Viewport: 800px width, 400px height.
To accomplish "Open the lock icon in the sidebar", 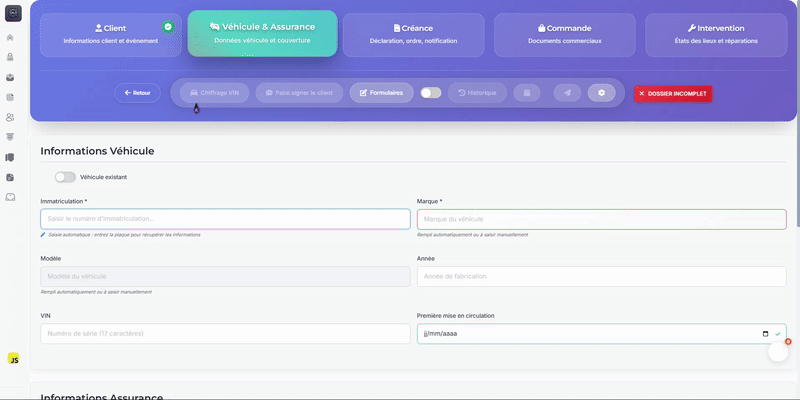I will click(x=10, y=57).
